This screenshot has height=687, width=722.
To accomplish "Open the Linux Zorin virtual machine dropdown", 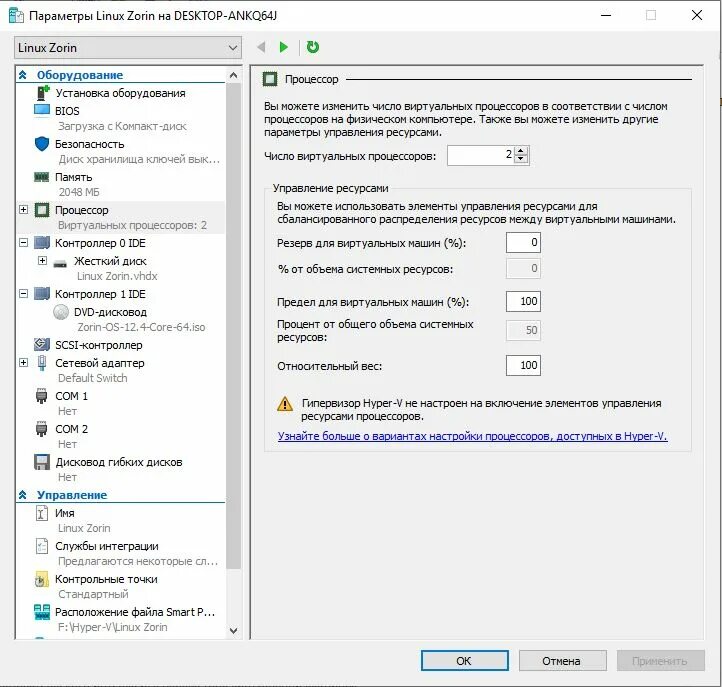I will point(128,48).
